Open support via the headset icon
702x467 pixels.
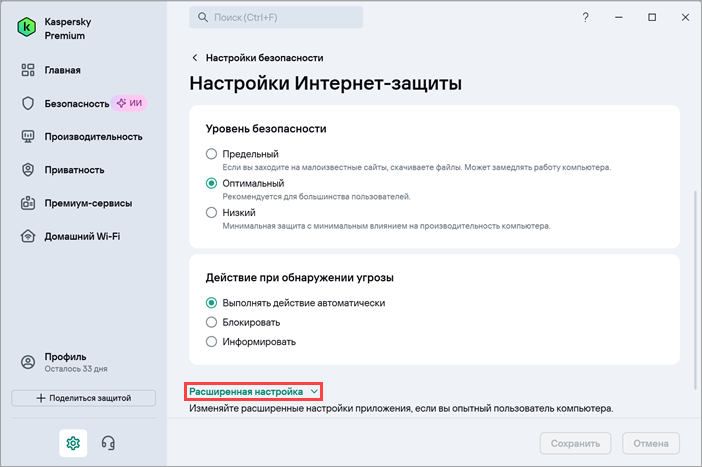click(x=108, y=443)
